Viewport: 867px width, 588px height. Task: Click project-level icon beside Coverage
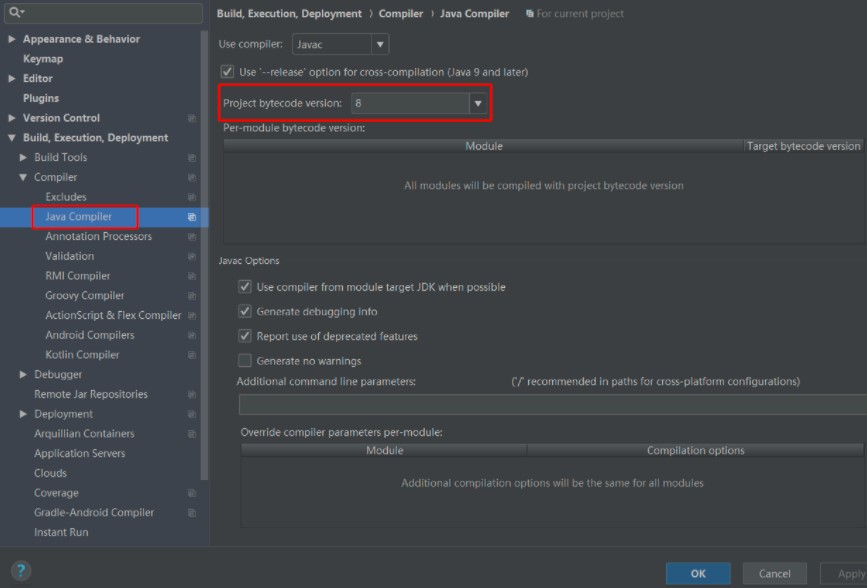click(192, 493)
